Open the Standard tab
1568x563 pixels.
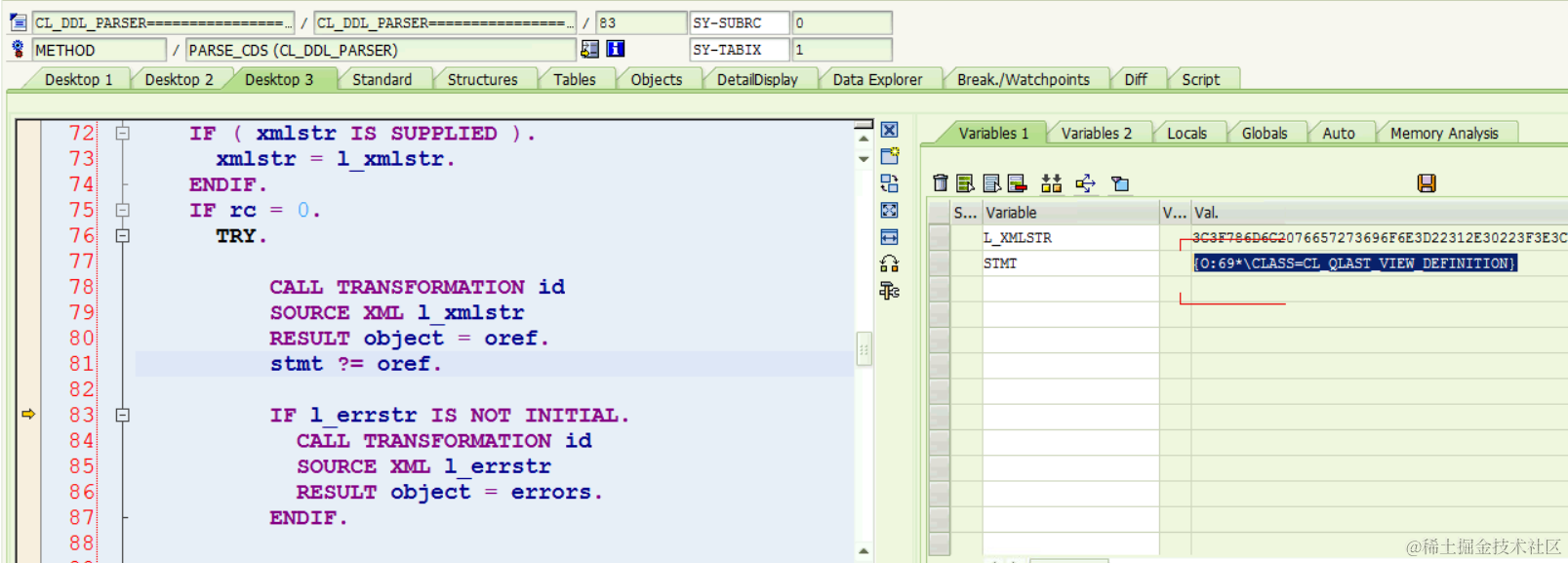click(382, 79)
